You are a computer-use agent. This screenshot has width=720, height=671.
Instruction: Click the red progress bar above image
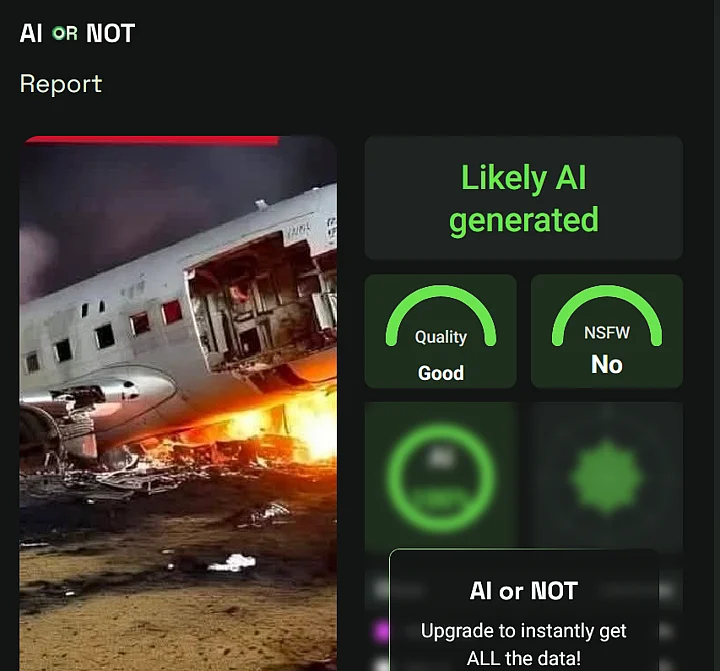[x=152, y=140]
